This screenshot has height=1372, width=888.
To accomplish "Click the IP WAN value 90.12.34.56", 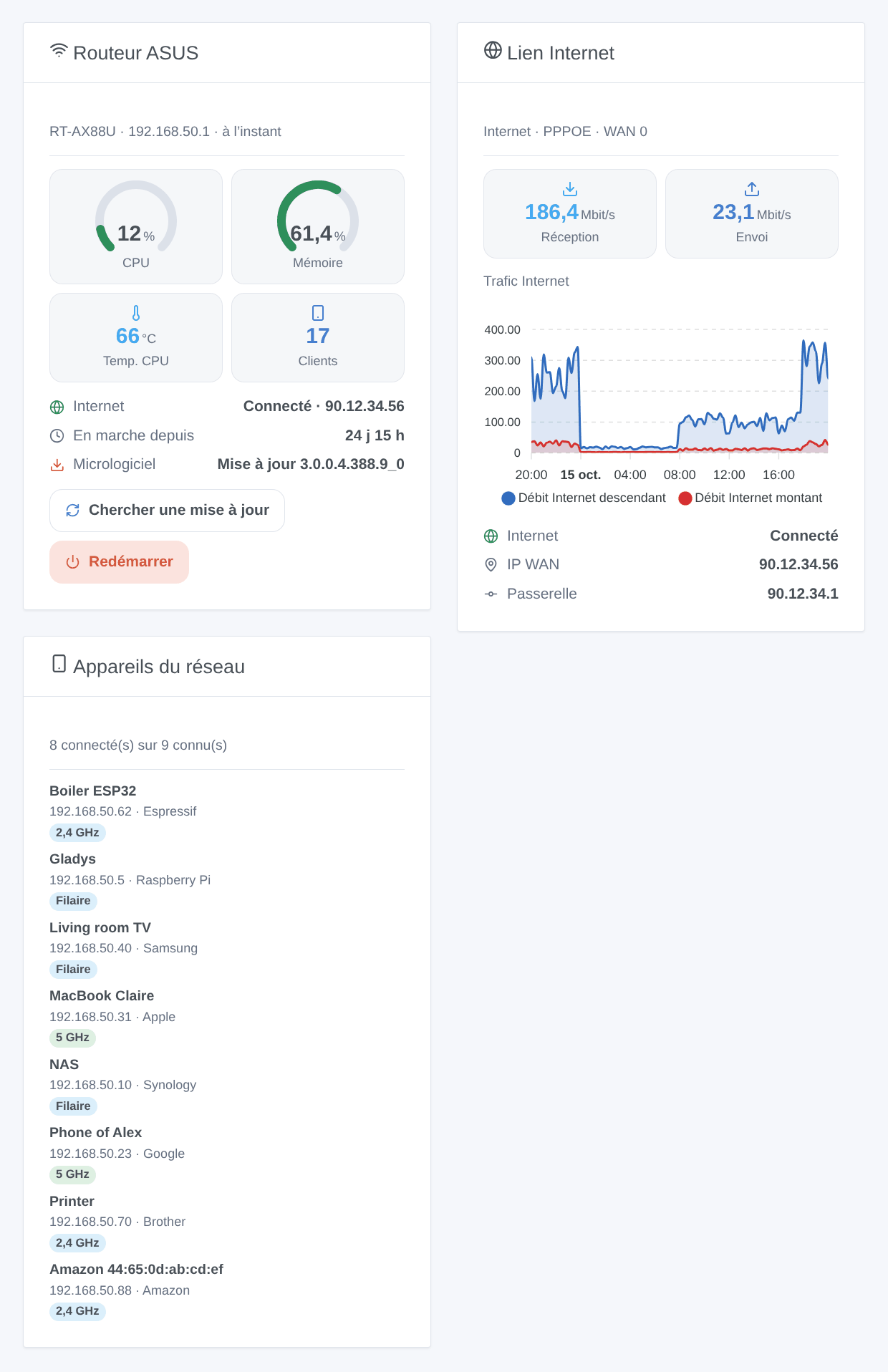I will tap(798, 564).
